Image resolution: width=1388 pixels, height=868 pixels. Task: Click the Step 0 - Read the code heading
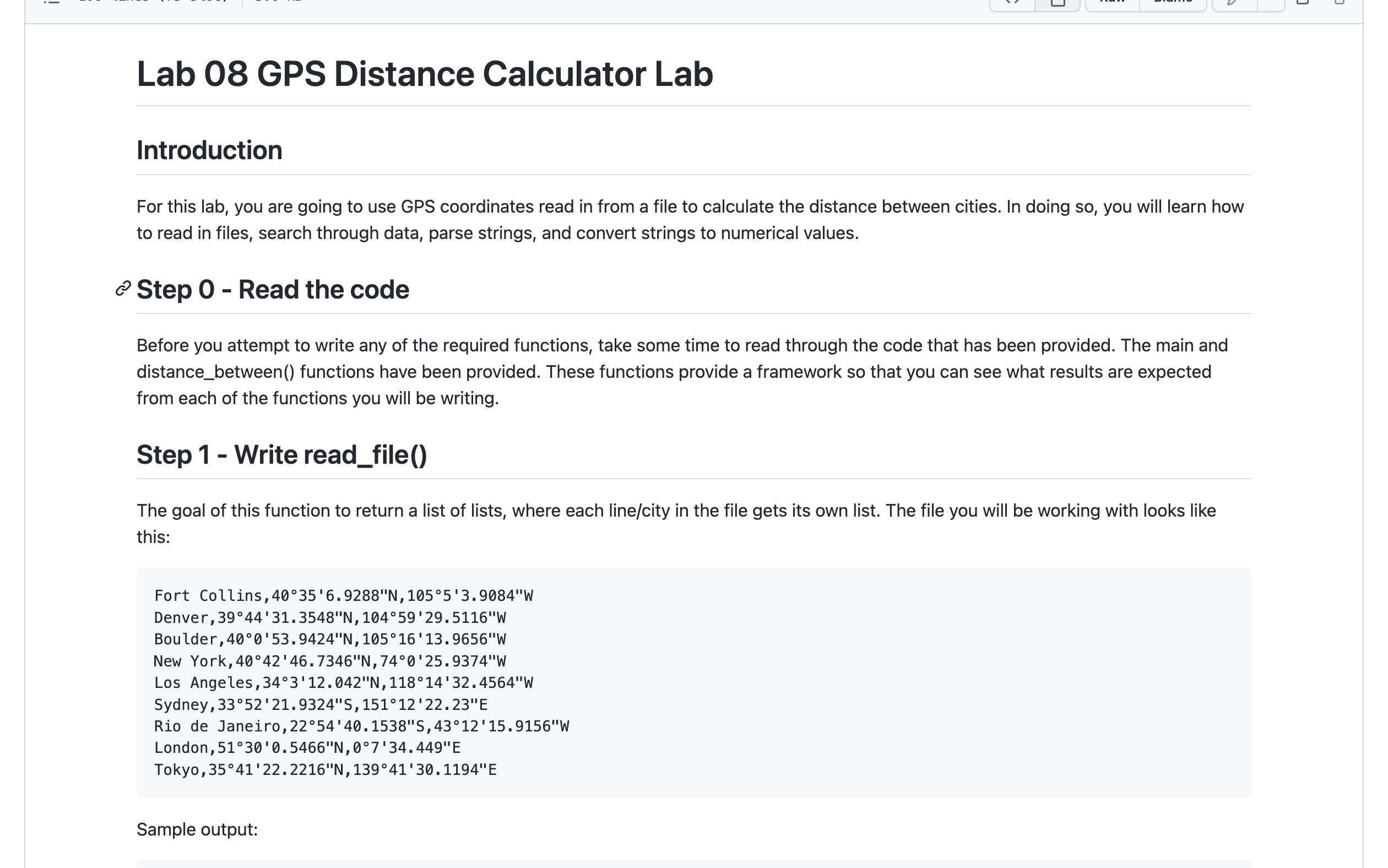273,289
